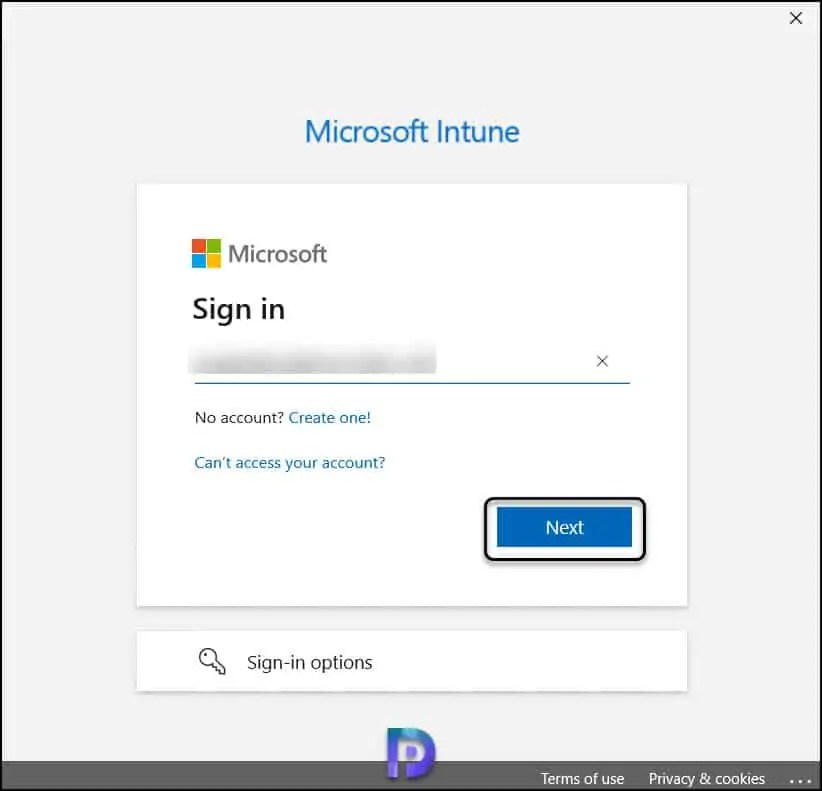
Task: Clear the email field using the X icon
Action: [x=603, y=361]
